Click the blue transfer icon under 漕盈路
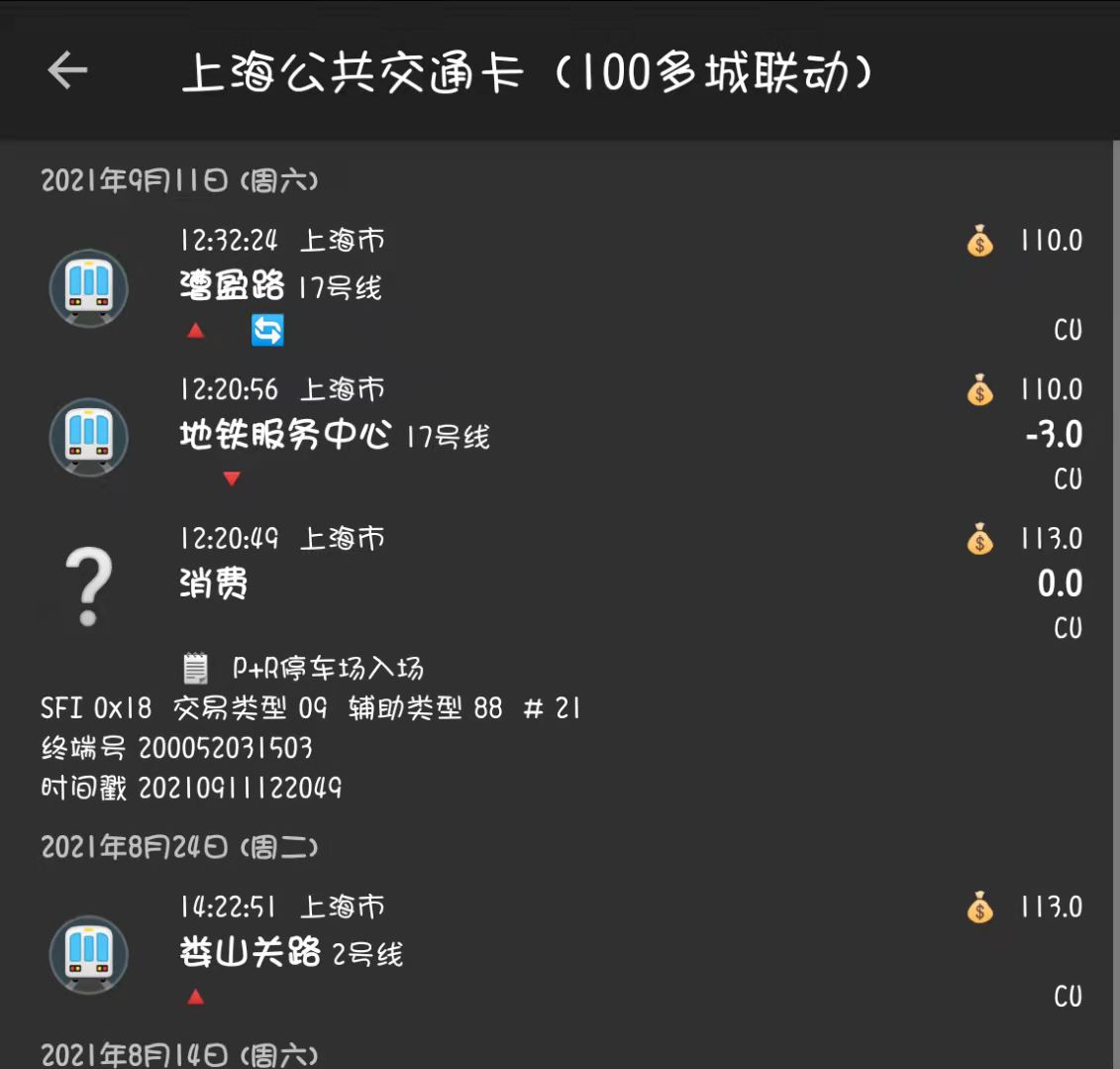1120x1069 pixels. [x=267, y=330]
